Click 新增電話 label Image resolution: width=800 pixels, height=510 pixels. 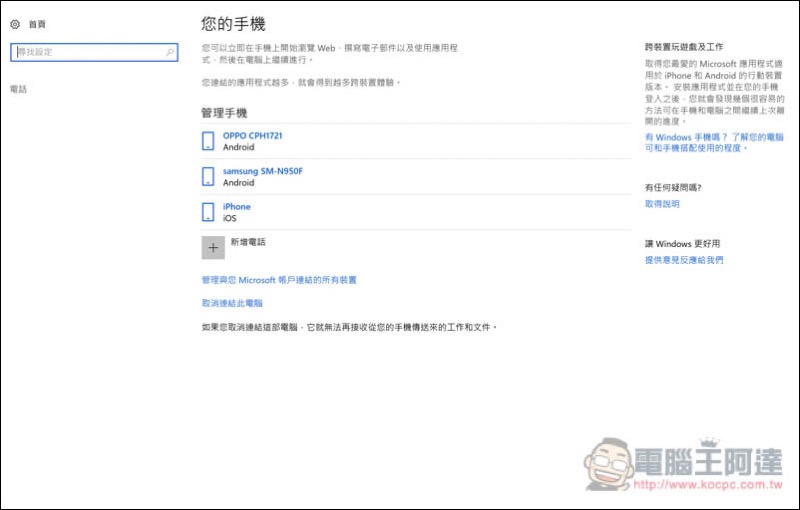point(248,242)
